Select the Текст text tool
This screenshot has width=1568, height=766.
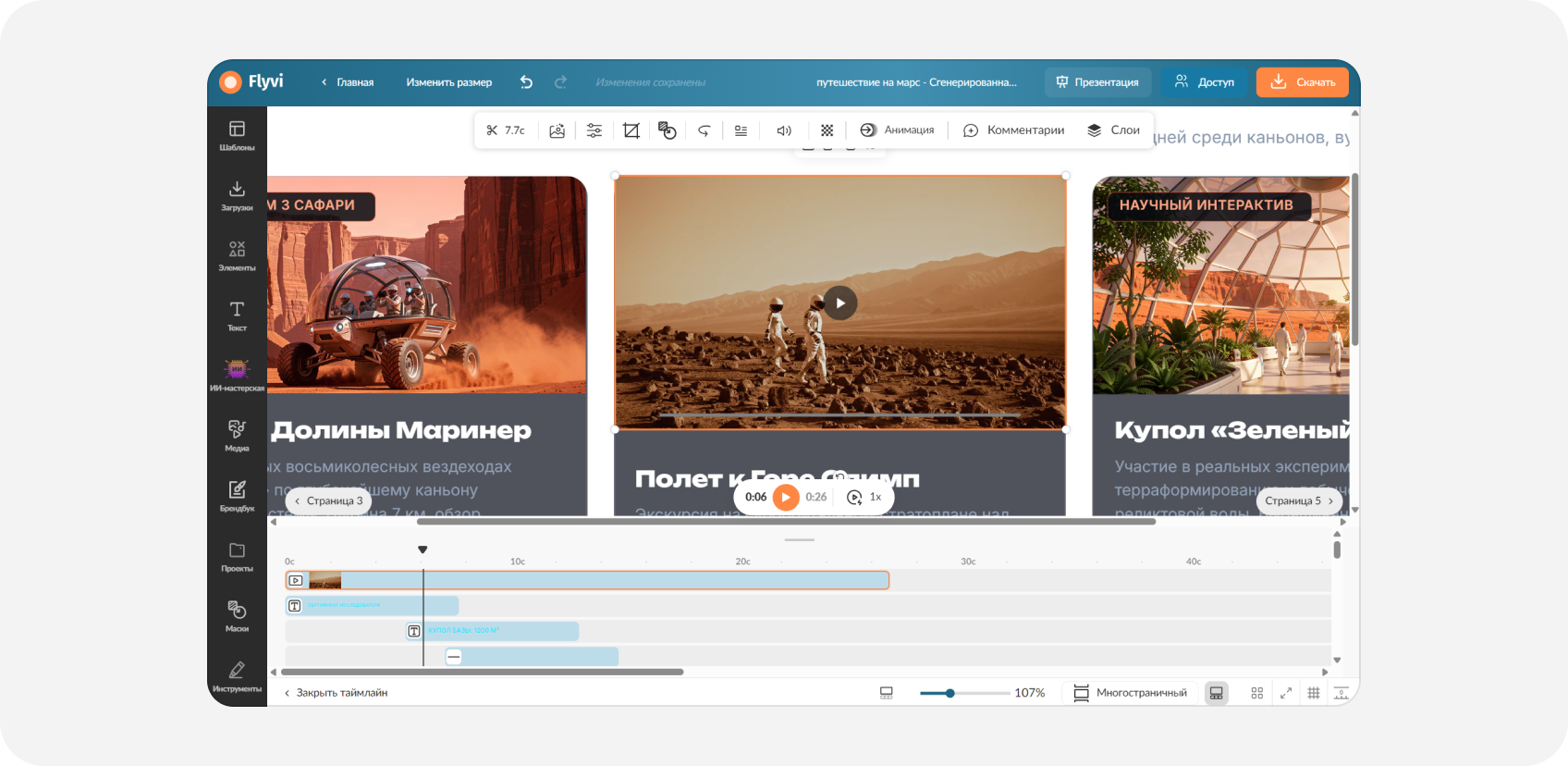point(237,316)
